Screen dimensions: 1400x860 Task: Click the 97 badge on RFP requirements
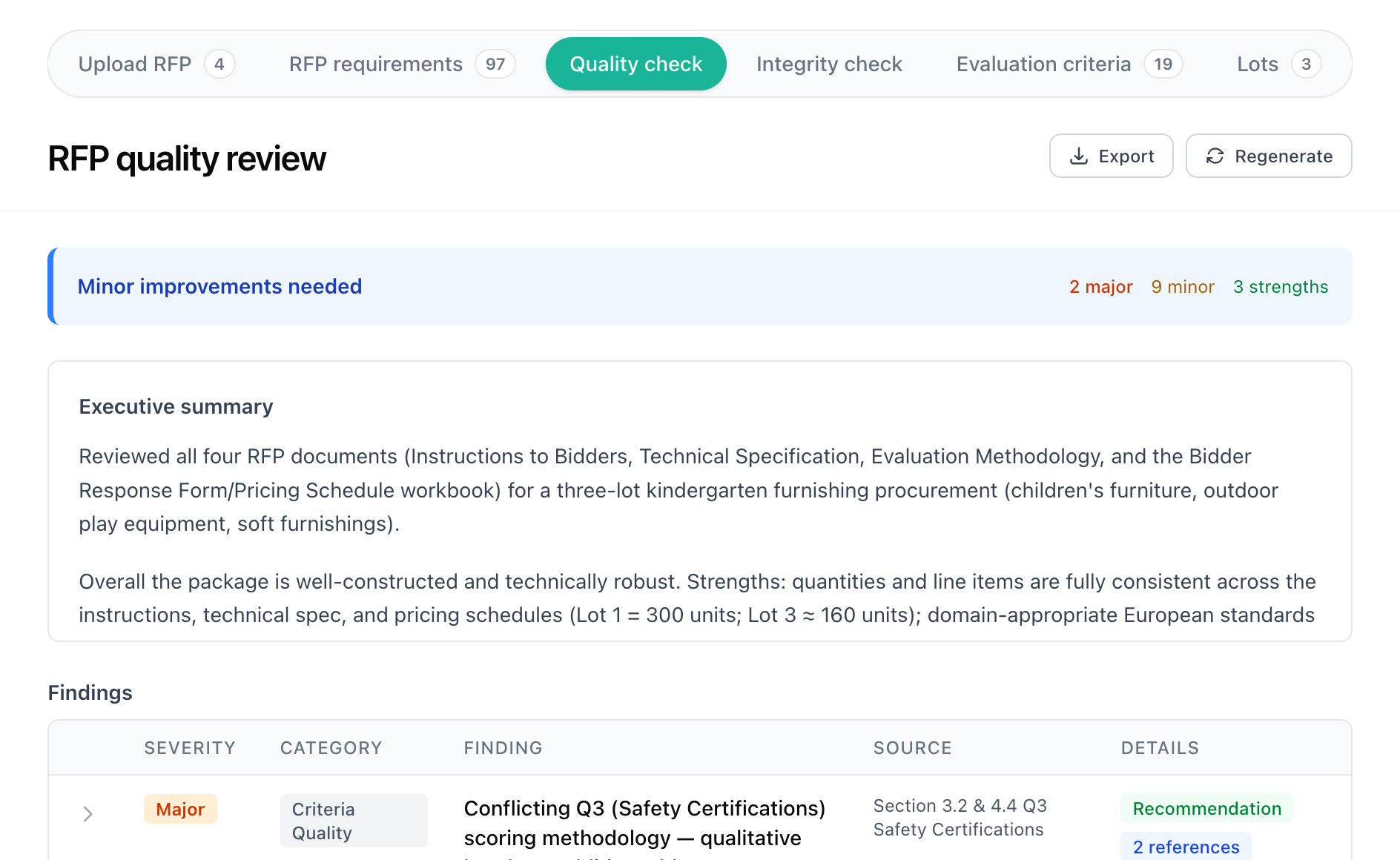pyautogui.click(x=495, y=64)
